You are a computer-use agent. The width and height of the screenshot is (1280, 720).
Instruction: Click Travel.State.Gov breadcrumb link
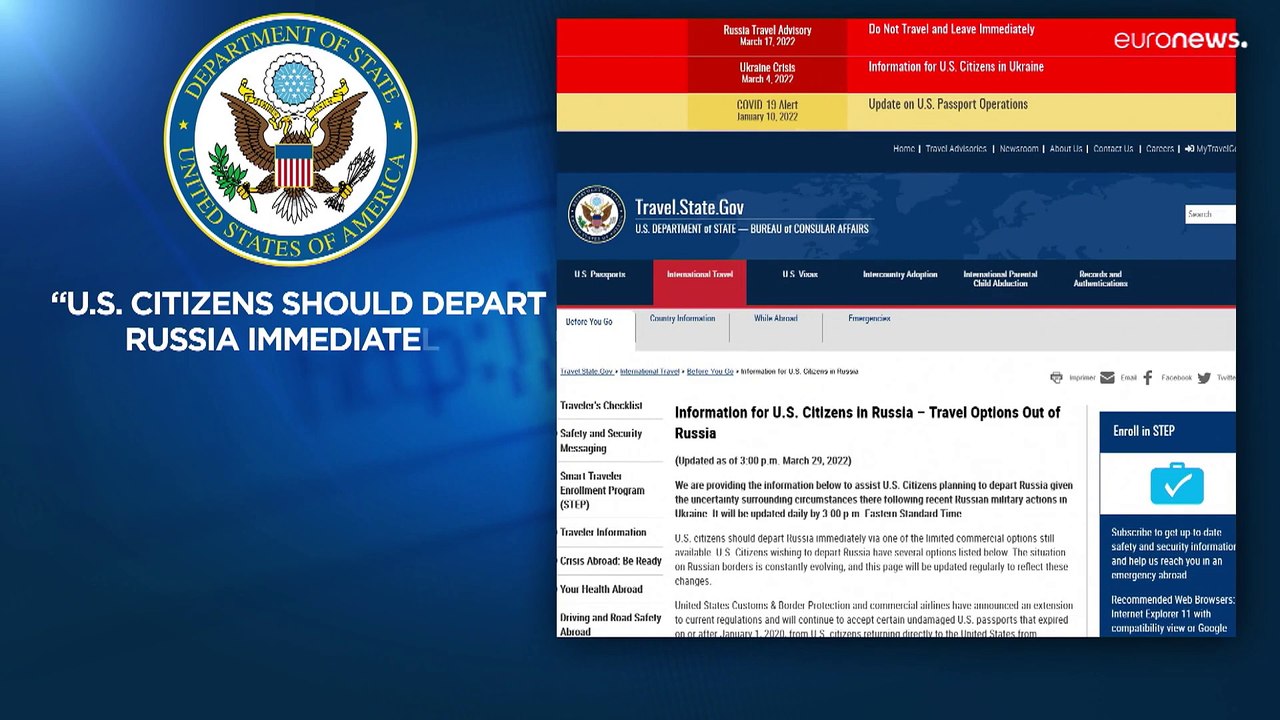coord(587,372)
